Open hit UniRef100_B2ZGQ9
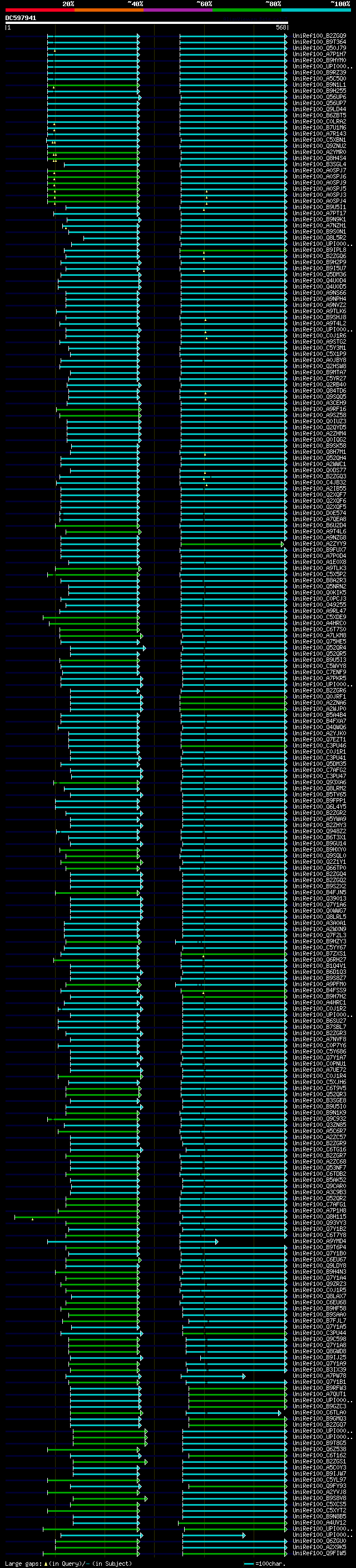 [x=319, y=36]
